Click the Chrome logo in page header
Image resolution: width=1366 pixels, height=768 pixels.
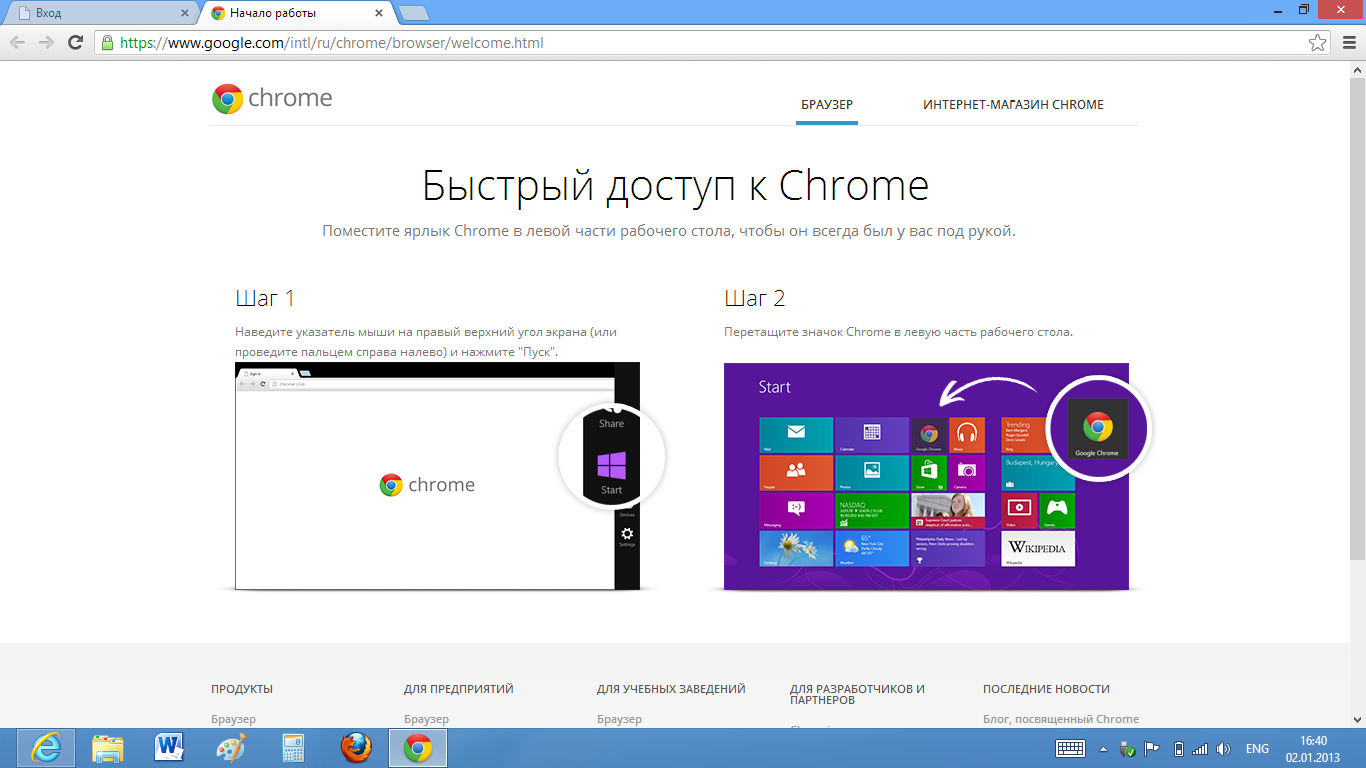point(272,98)
